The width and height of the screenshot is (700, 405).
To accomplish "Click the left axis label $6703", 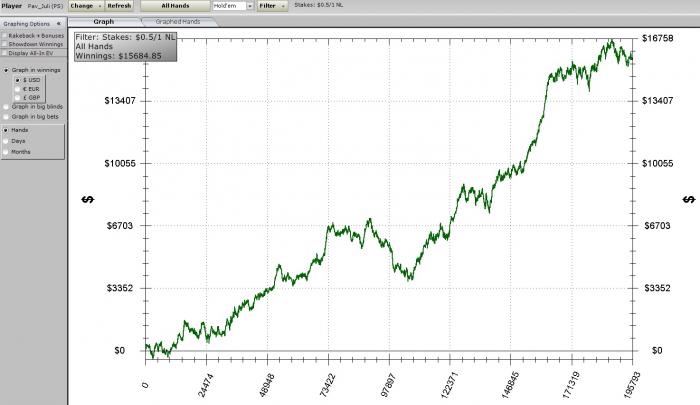I will click(120, 225).
